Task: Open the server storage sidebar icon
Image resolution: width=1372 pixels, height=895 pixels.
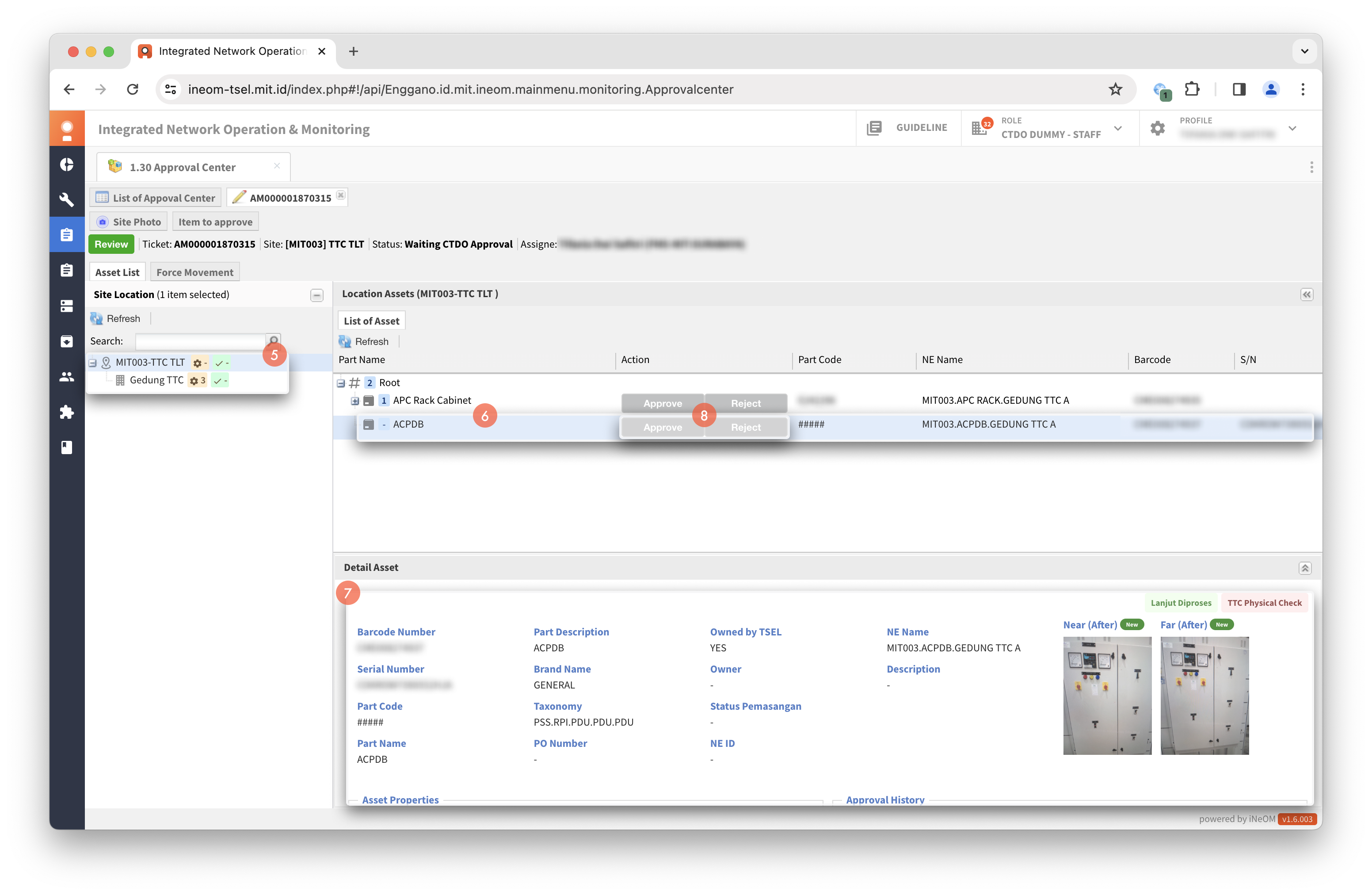Action: click(x=67, y=306)
